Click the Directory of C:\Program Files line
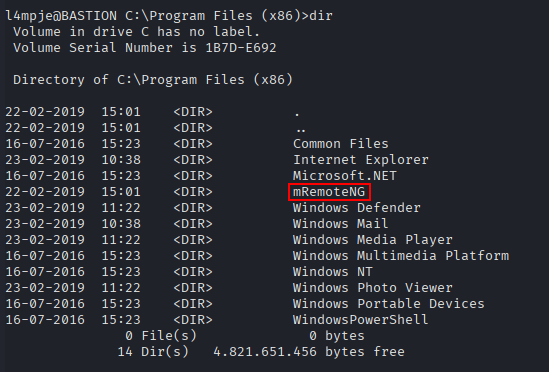 153,80
